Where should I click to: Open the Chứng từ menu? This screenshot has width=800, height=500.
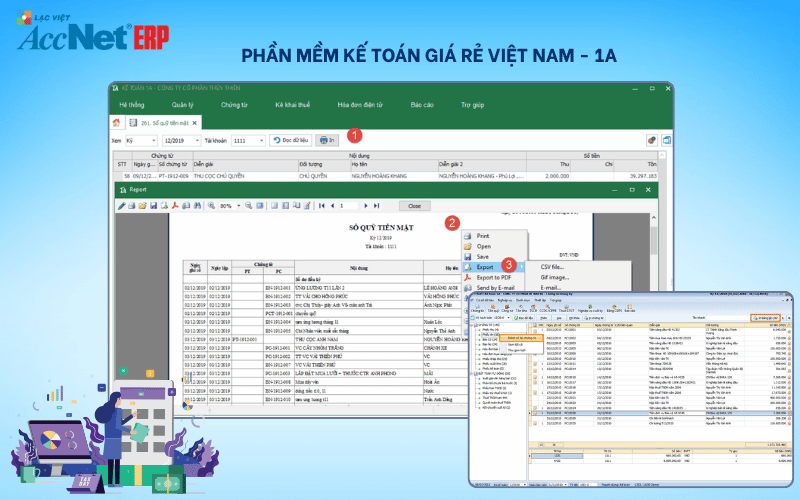tap(234, 105)
